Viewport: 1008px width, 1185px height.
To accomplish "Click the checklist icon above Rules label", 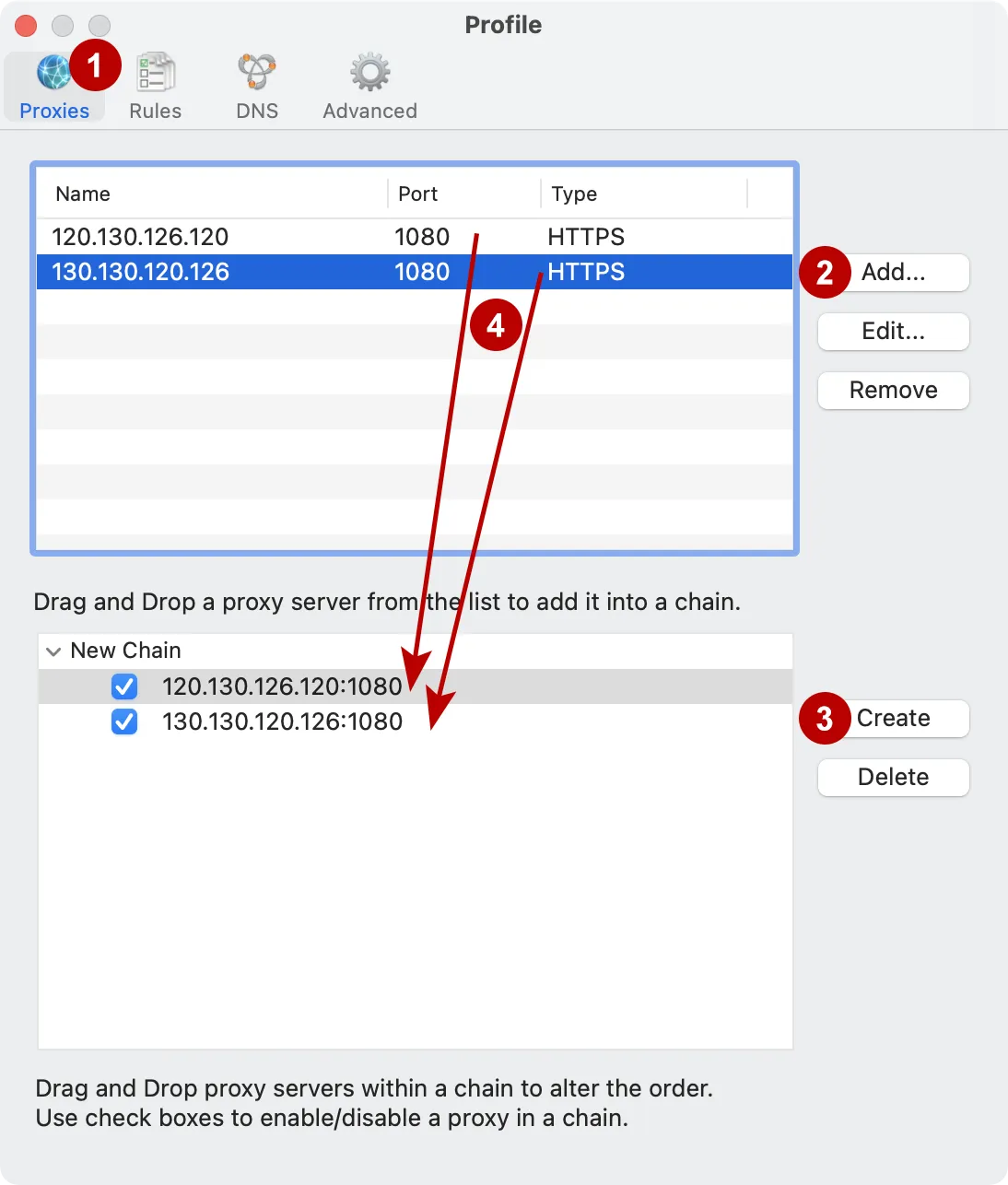I will pyautogui.click(x=154, y=69).
